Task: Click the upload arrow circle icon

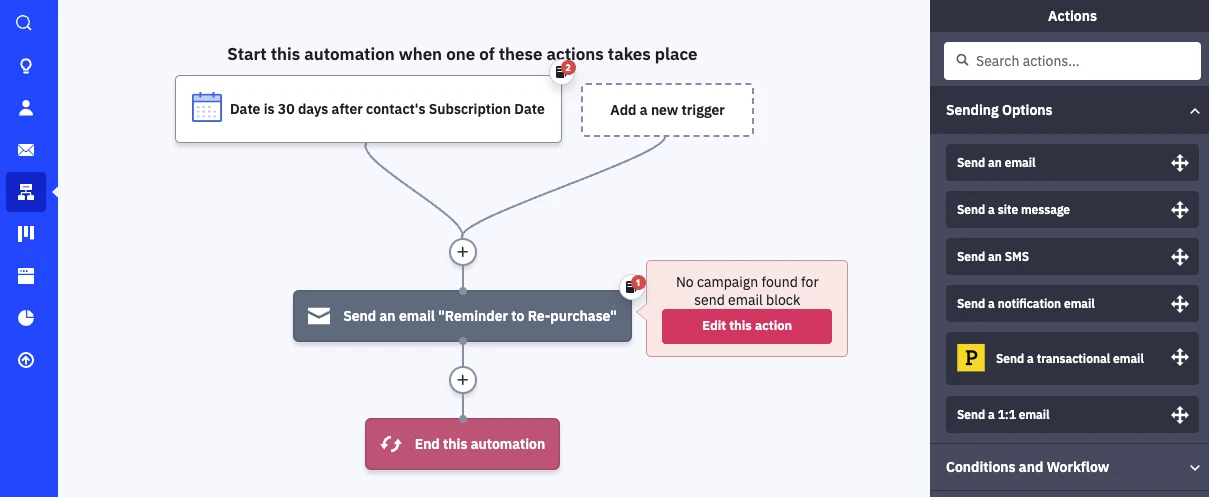Action: click(25, 360)
